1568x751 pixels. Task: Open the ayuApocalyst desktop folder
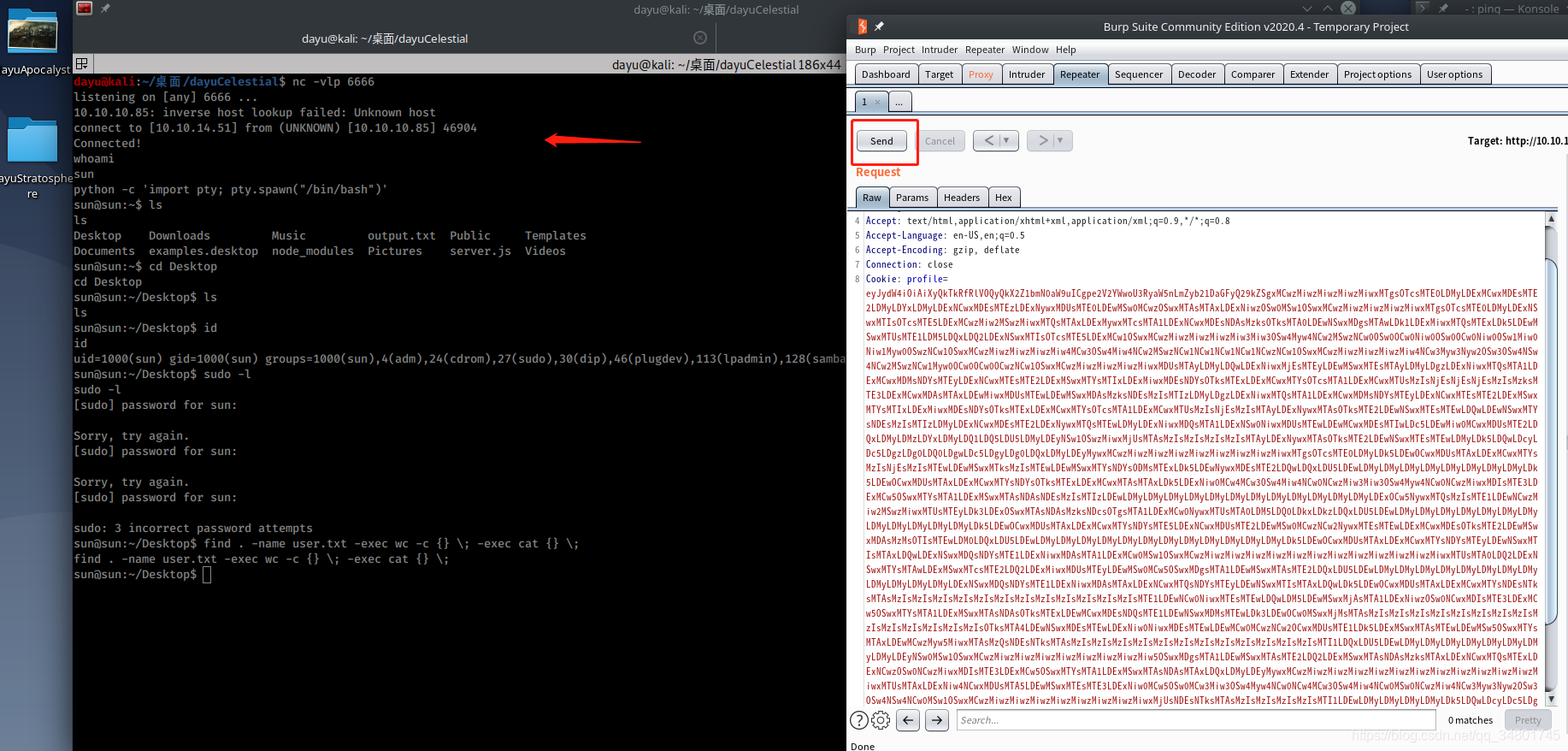[32, 43]
